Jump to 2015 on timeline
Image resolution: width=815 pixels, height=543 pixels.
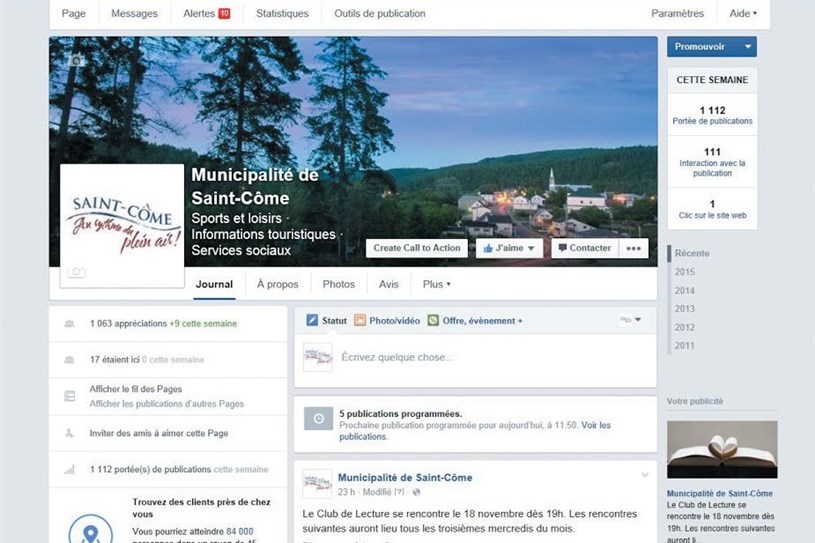[x=685, y=272]
